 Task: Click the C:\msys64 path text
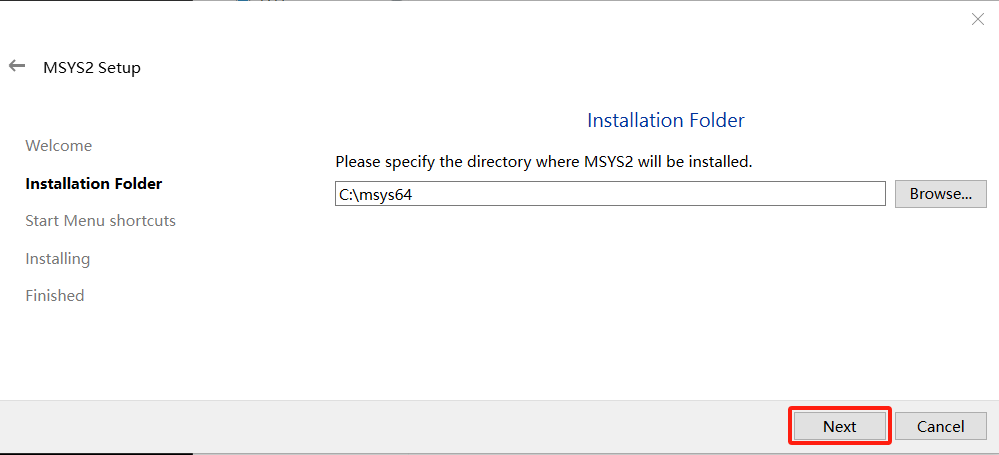tap(376, 196)
